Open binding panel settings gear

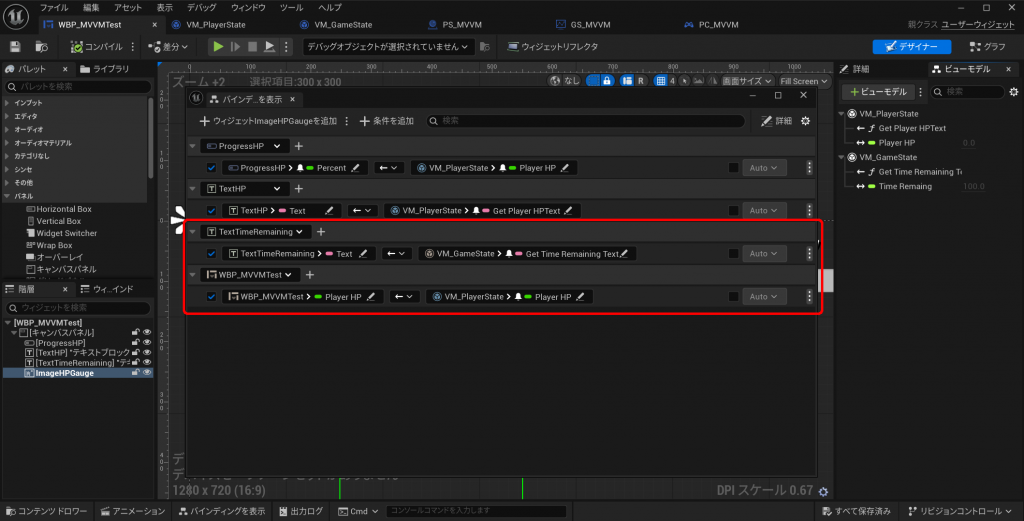coord(805,121)
